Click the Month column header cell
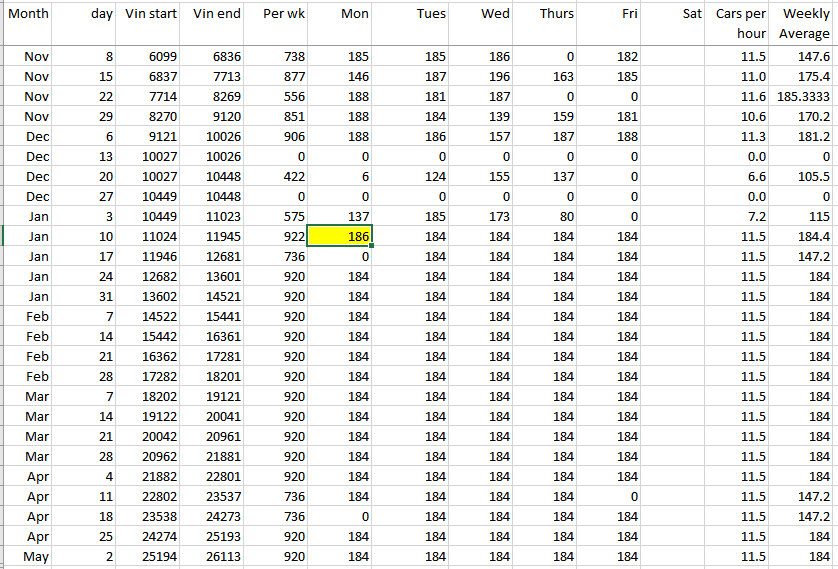838x569 pixels. [x=27, y=14]
